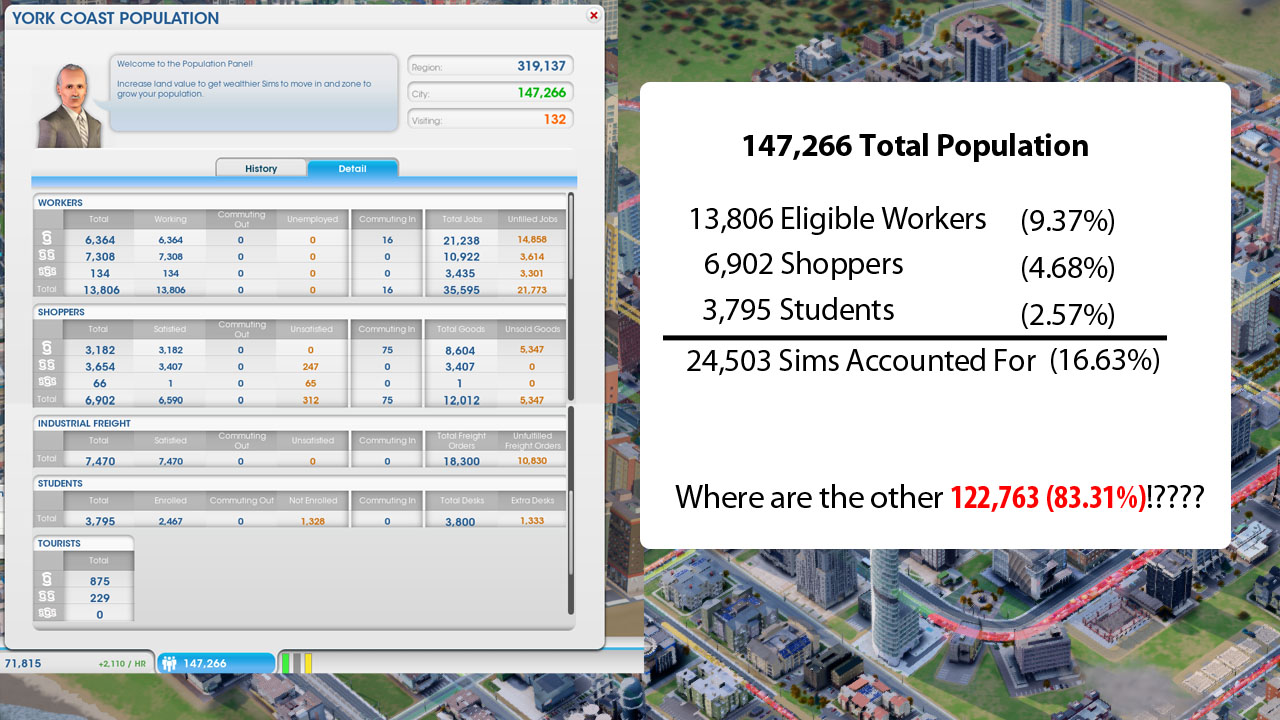Click the 3,435 total jobs value
Screen dimensions: 1280x720
[460, 273]
